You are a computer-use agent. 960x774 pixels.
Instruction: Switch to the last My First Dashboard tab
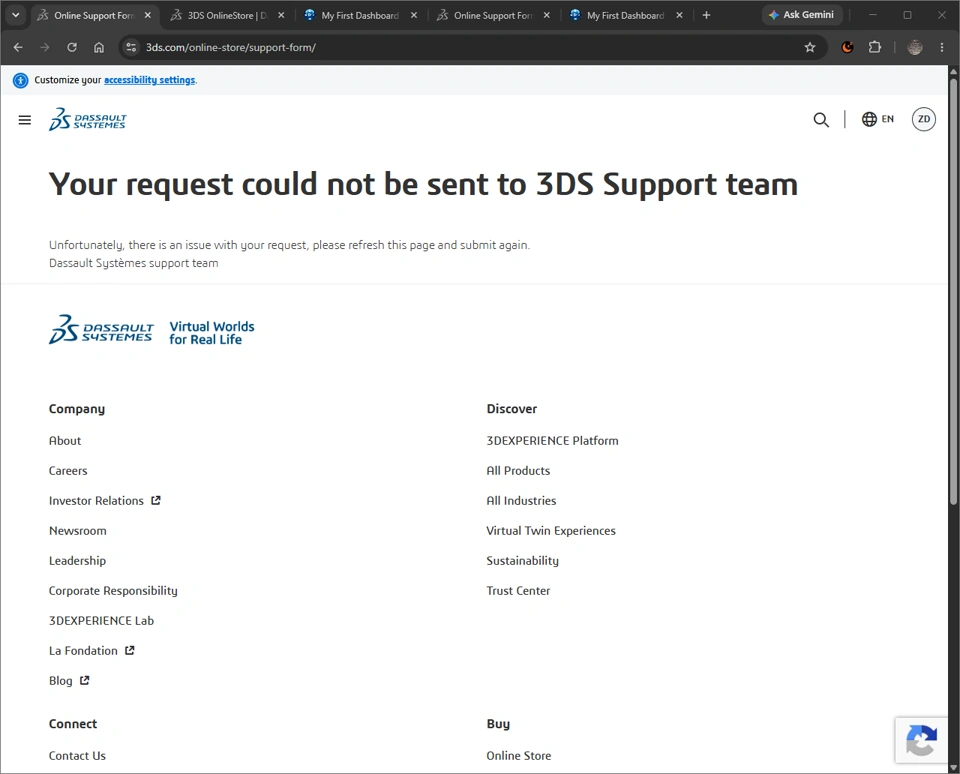(x=625, y=15)
